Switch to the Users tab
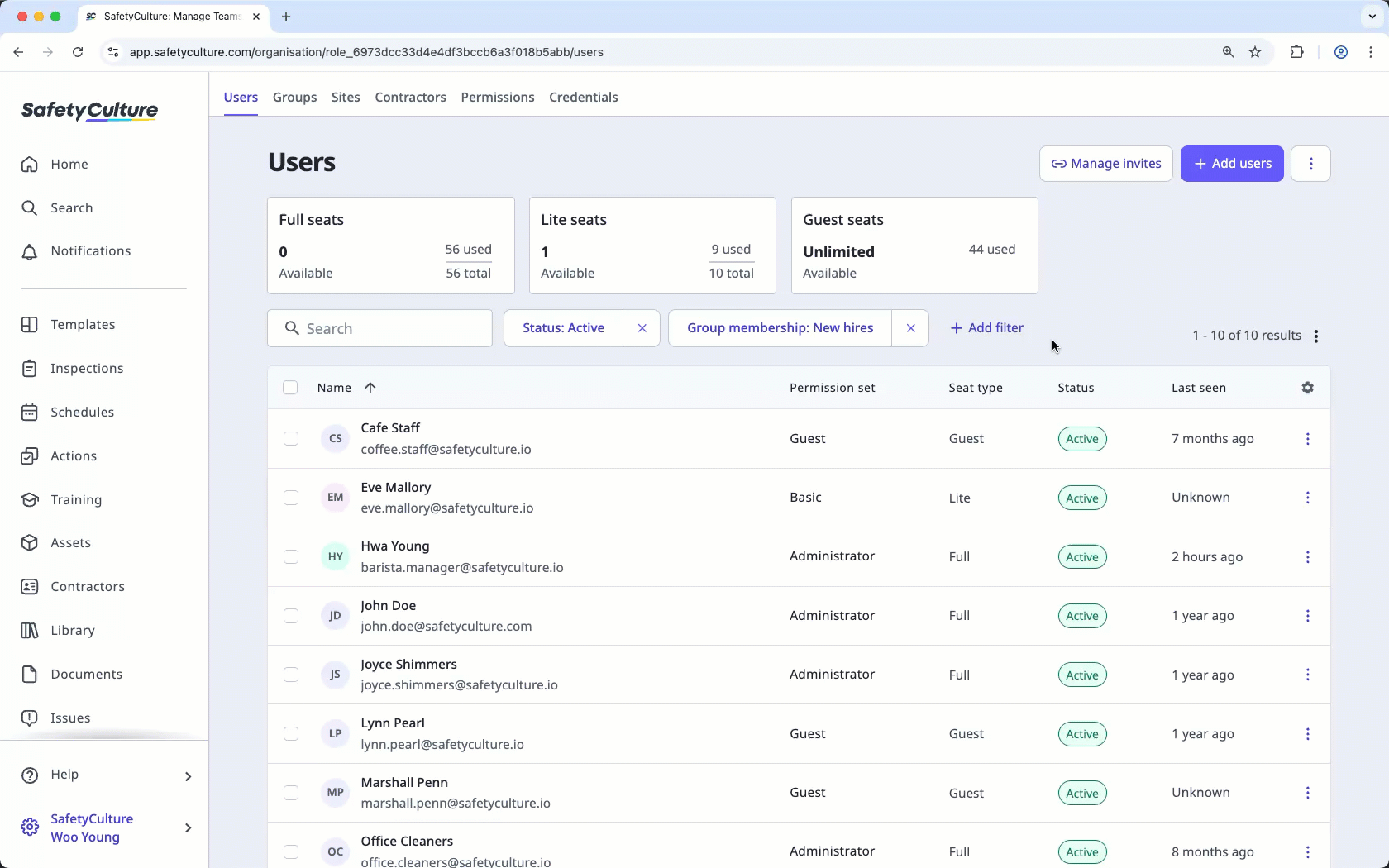 pos(241,98)
